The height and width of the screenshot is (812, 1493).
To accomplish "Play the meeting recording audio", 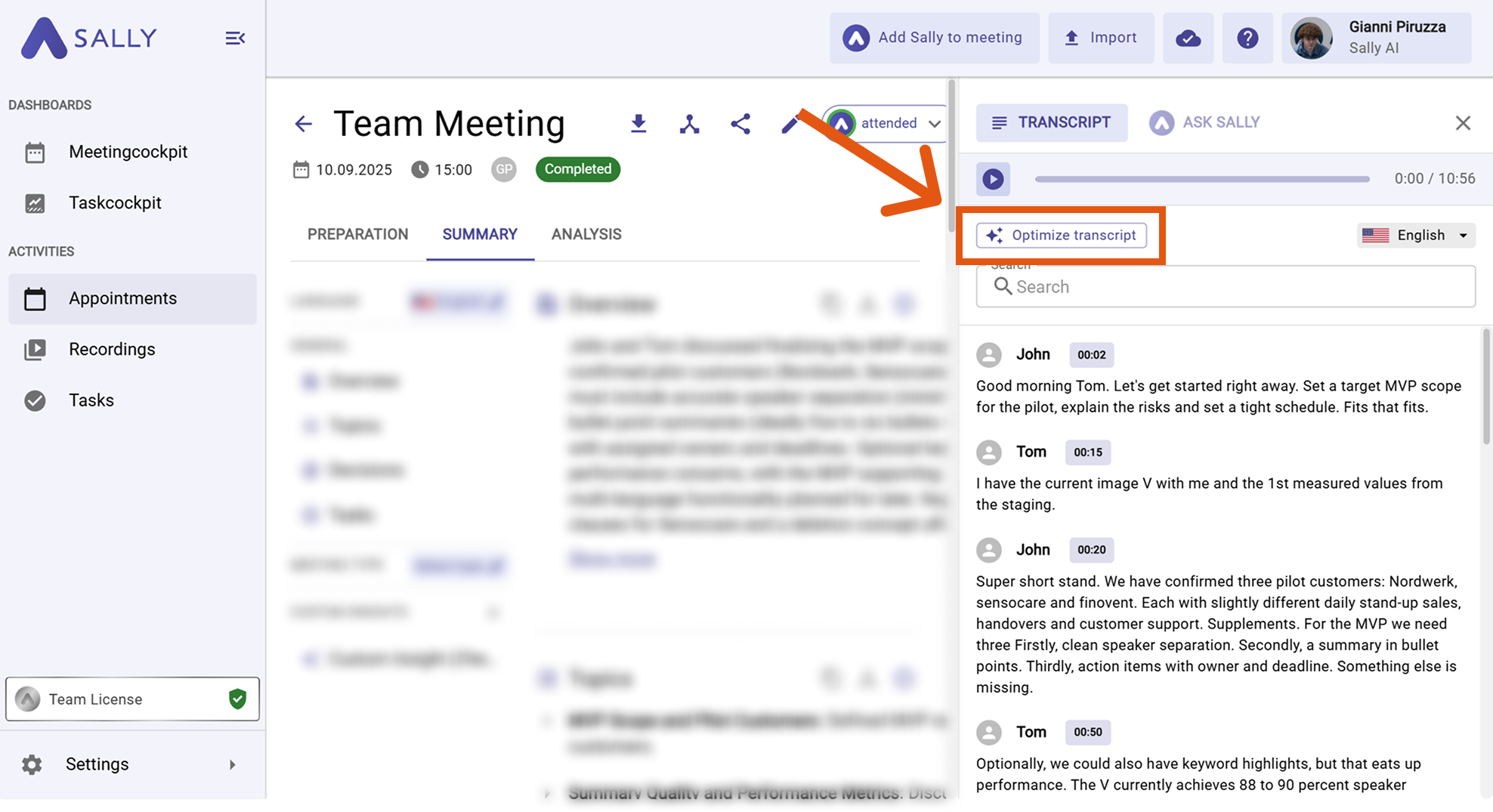I will pos(993,179).
